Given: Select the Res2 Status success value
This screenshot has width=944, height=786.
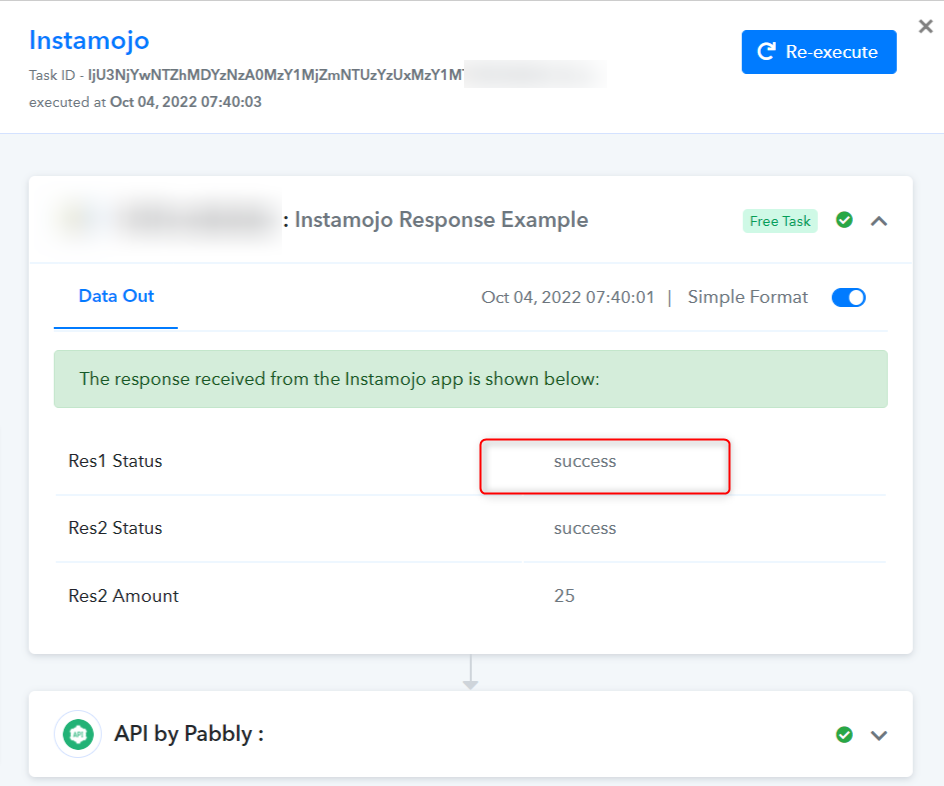Looking at the screenshot, I should (x=585, y=528).
